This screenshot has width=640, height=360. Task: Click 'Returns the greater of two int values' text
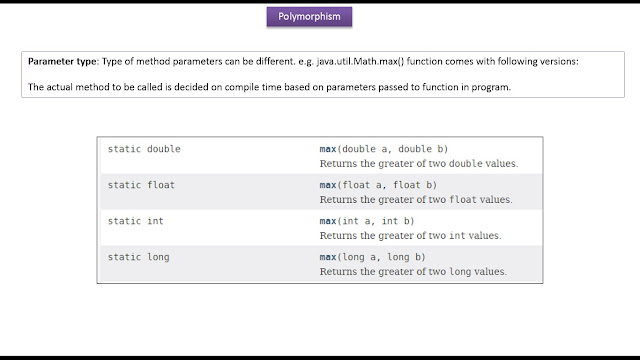point(410,236)
